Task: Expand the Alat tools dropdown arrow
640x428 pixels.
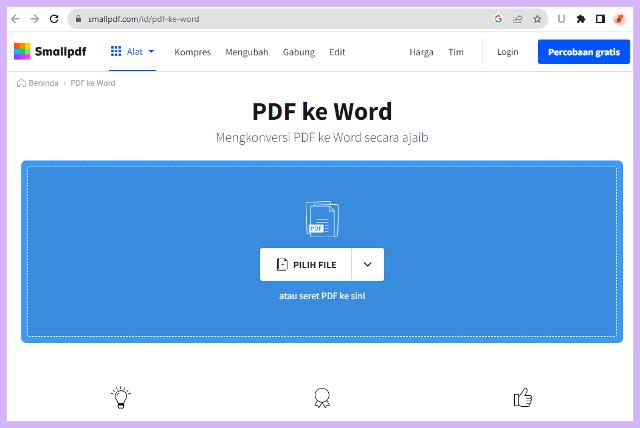Action: coord(151,51)
